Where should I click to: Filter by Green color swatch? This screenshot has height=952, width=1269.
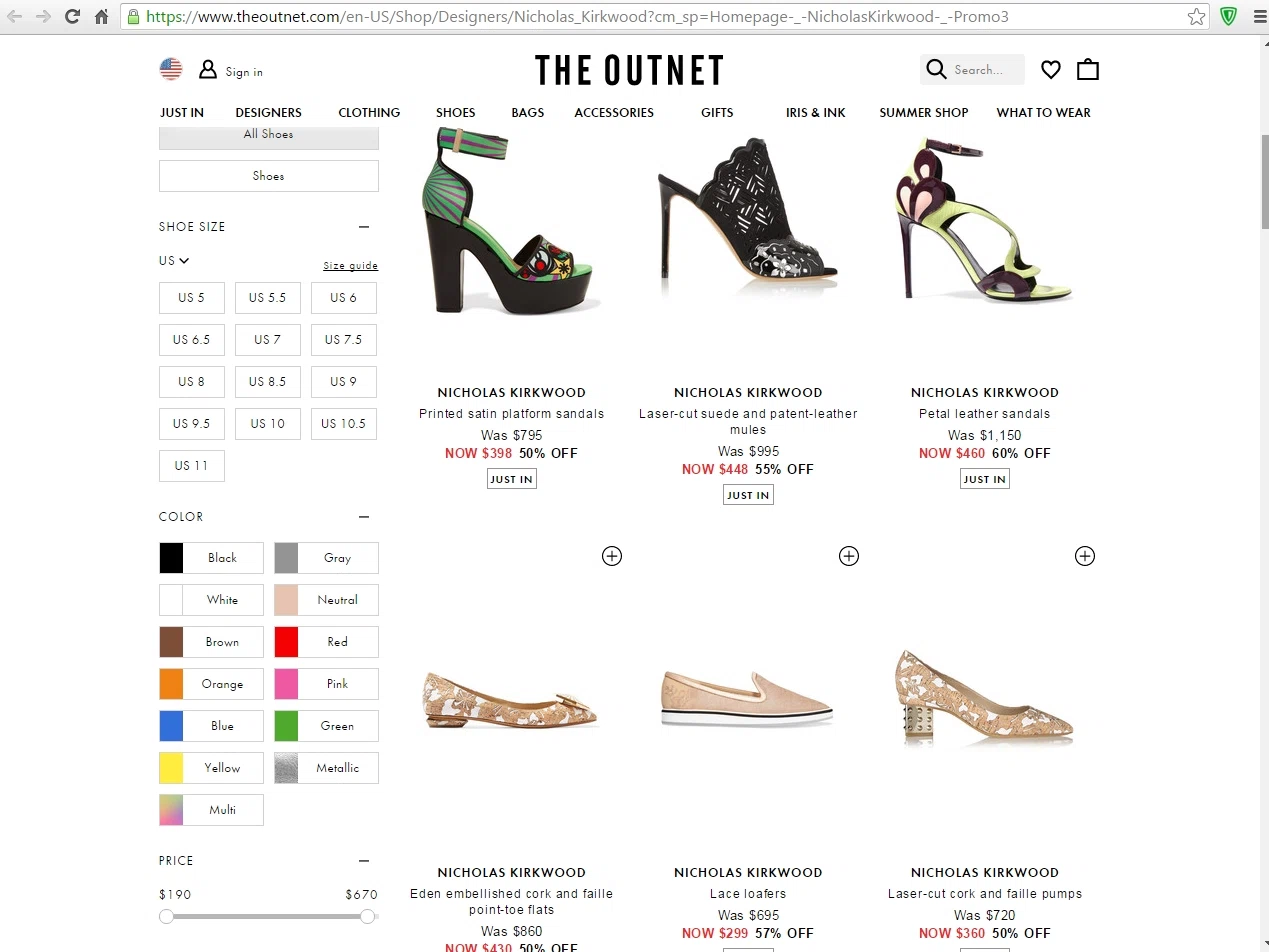[326, 726]
